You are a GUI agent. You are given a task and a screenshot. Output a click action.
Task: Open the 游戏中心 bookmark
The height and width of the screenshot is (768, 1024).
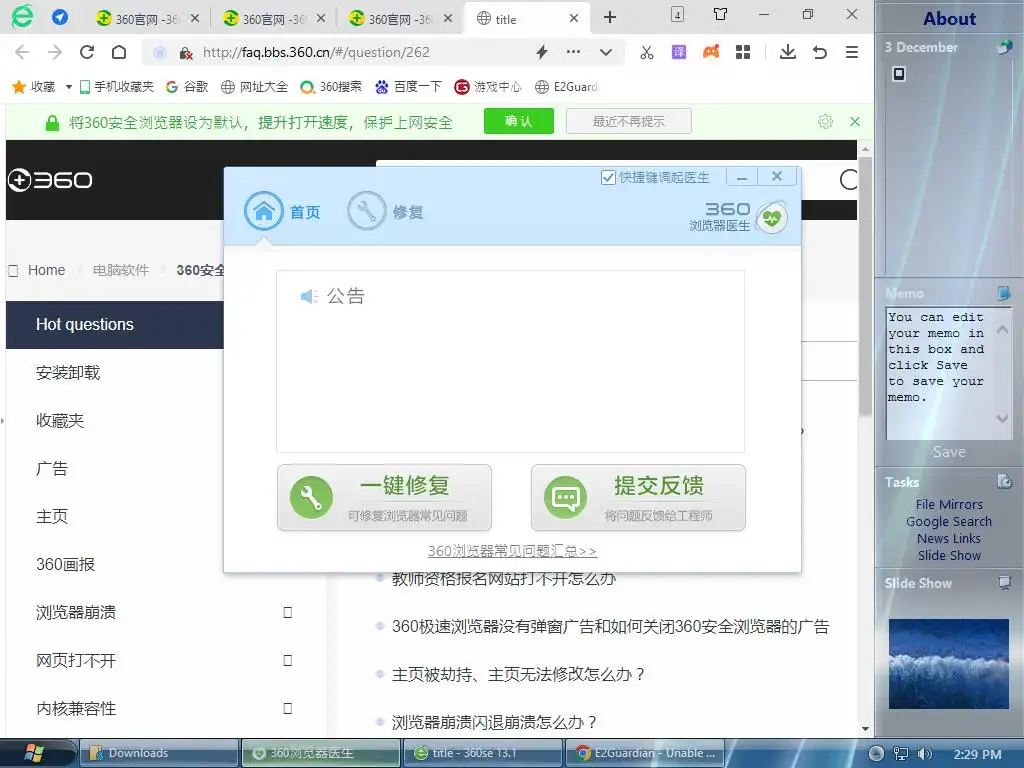click(487, 87)
